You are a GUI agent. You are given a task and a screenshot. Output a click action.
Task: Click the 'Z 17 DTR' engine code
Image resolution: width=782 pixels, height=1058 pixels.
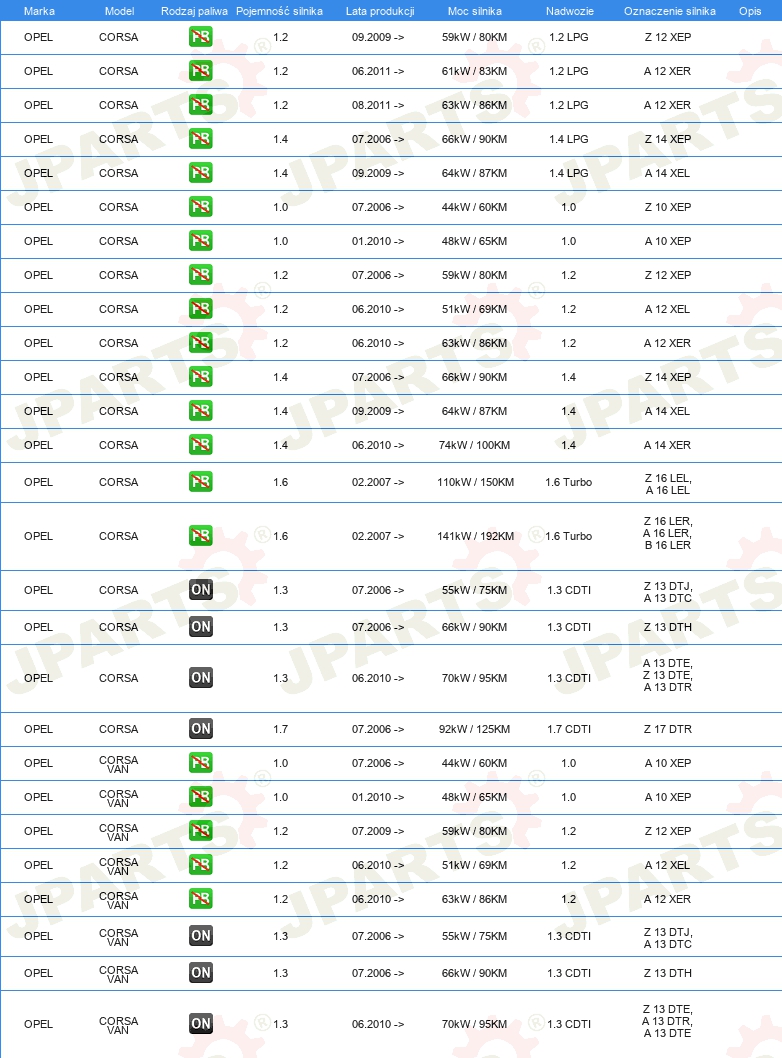click(667, 729)
